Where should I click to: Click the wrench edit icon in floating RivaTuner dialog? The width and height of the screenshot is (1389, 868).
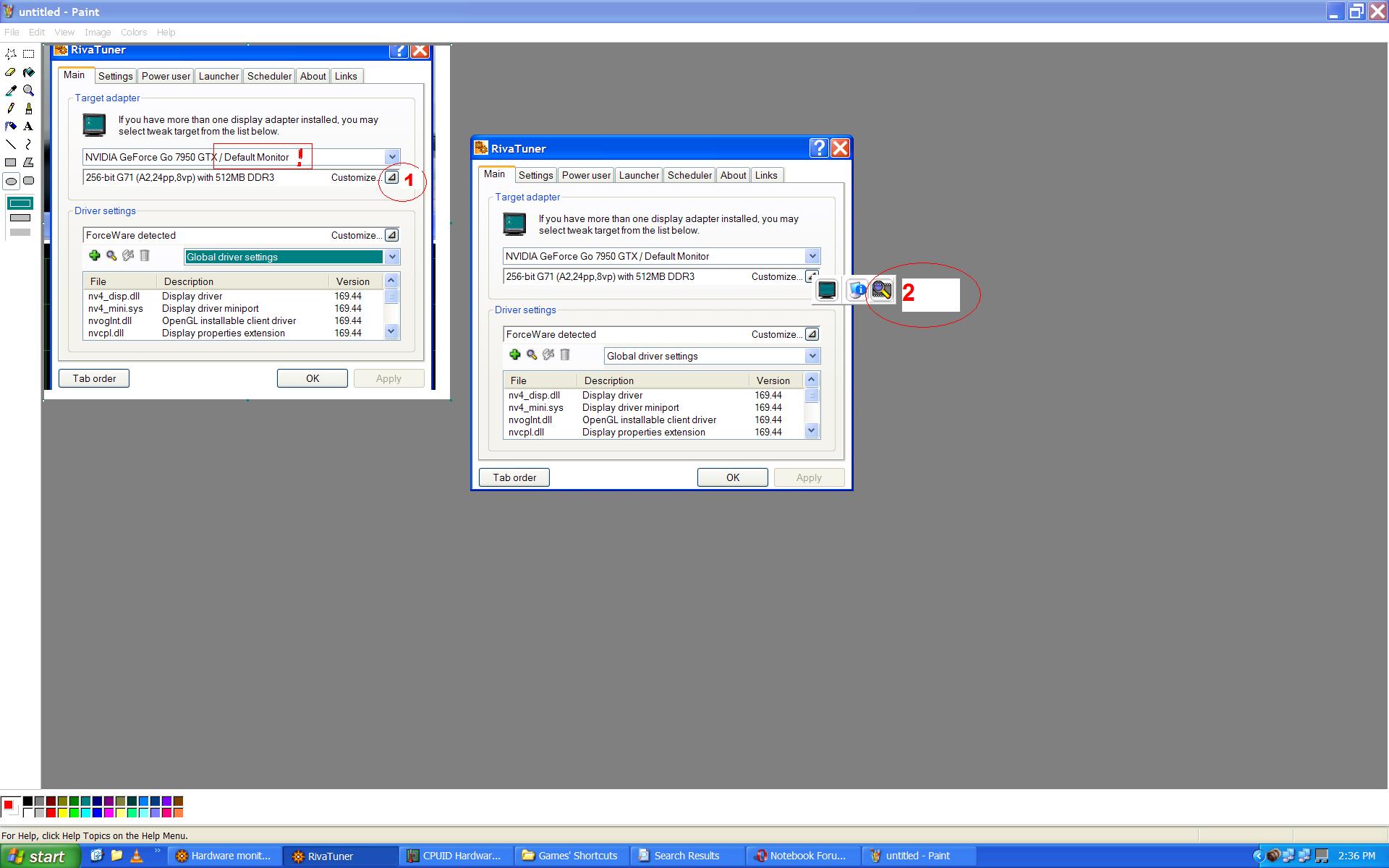[x=548, y=354]
